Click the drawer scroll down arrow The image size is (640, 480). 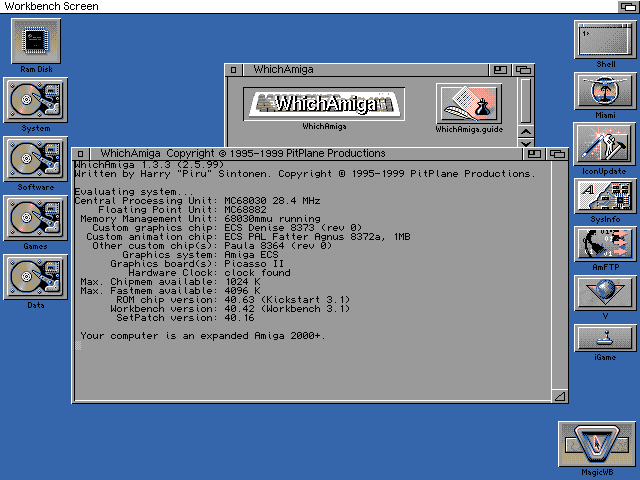point(526,143)
